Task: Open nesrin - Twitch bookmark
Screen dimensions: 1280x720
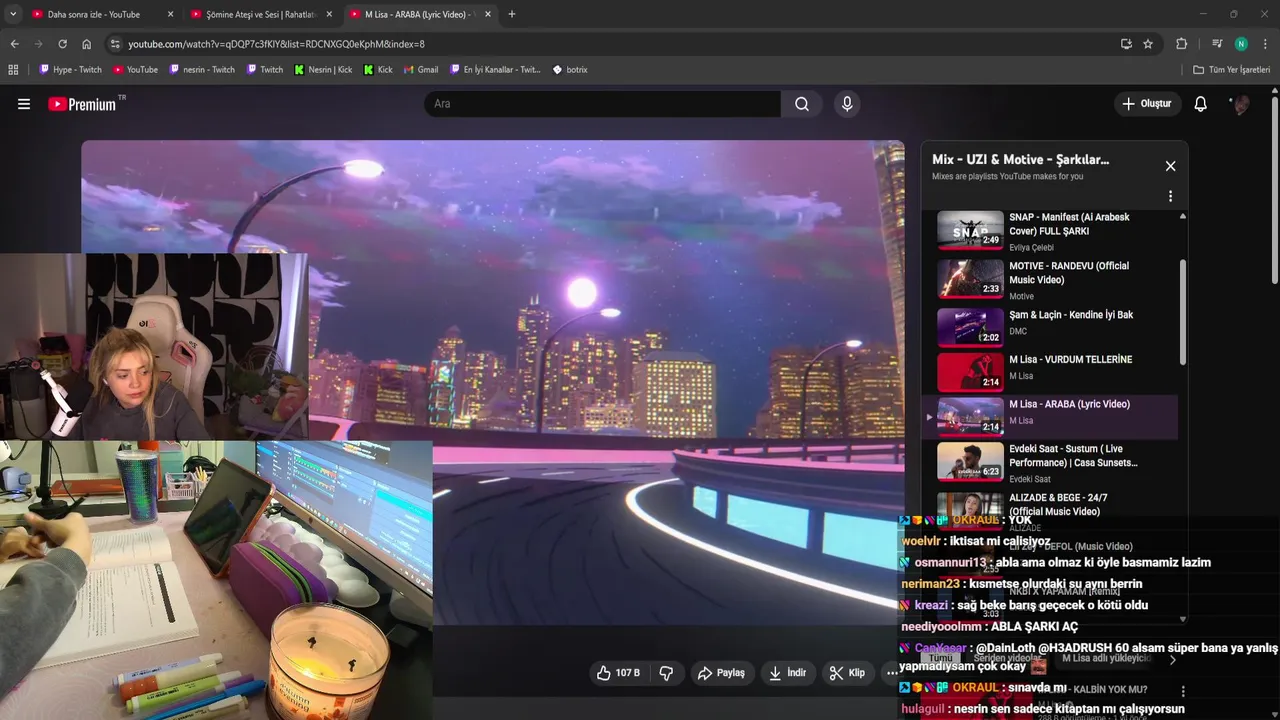Action: coord(202,70)
